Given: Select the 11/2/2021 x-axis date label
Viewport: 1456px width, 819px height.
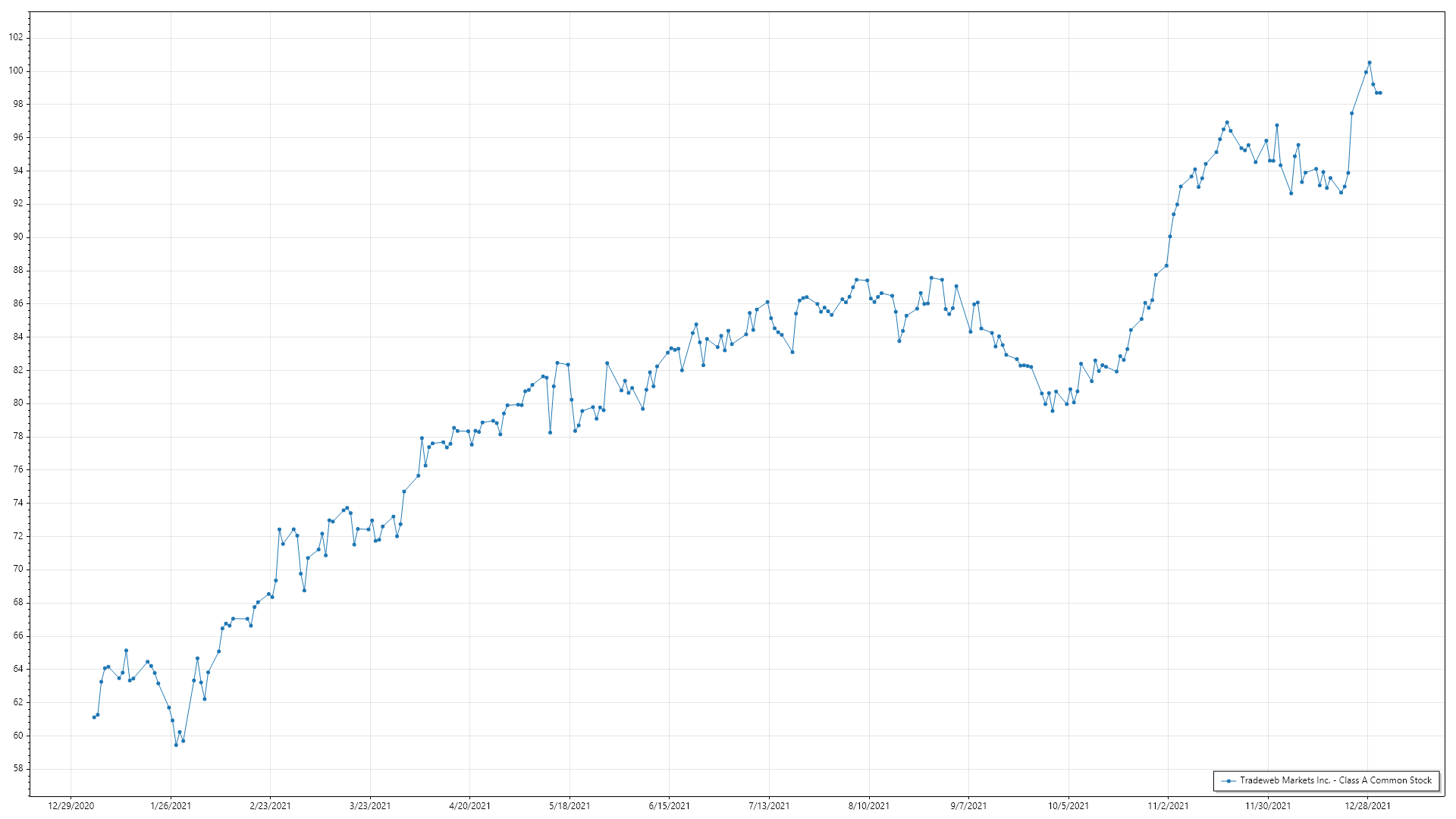Looking at the screenshot, I should click(1168, 806).
